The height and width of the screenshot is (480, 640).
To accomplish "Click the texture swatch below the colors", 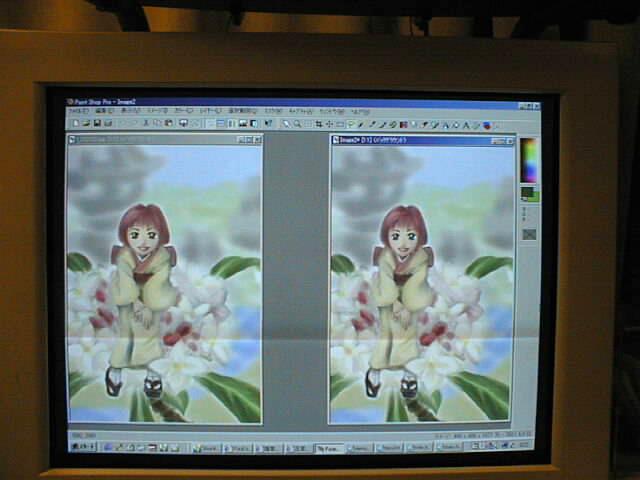I will coord(529,234).
